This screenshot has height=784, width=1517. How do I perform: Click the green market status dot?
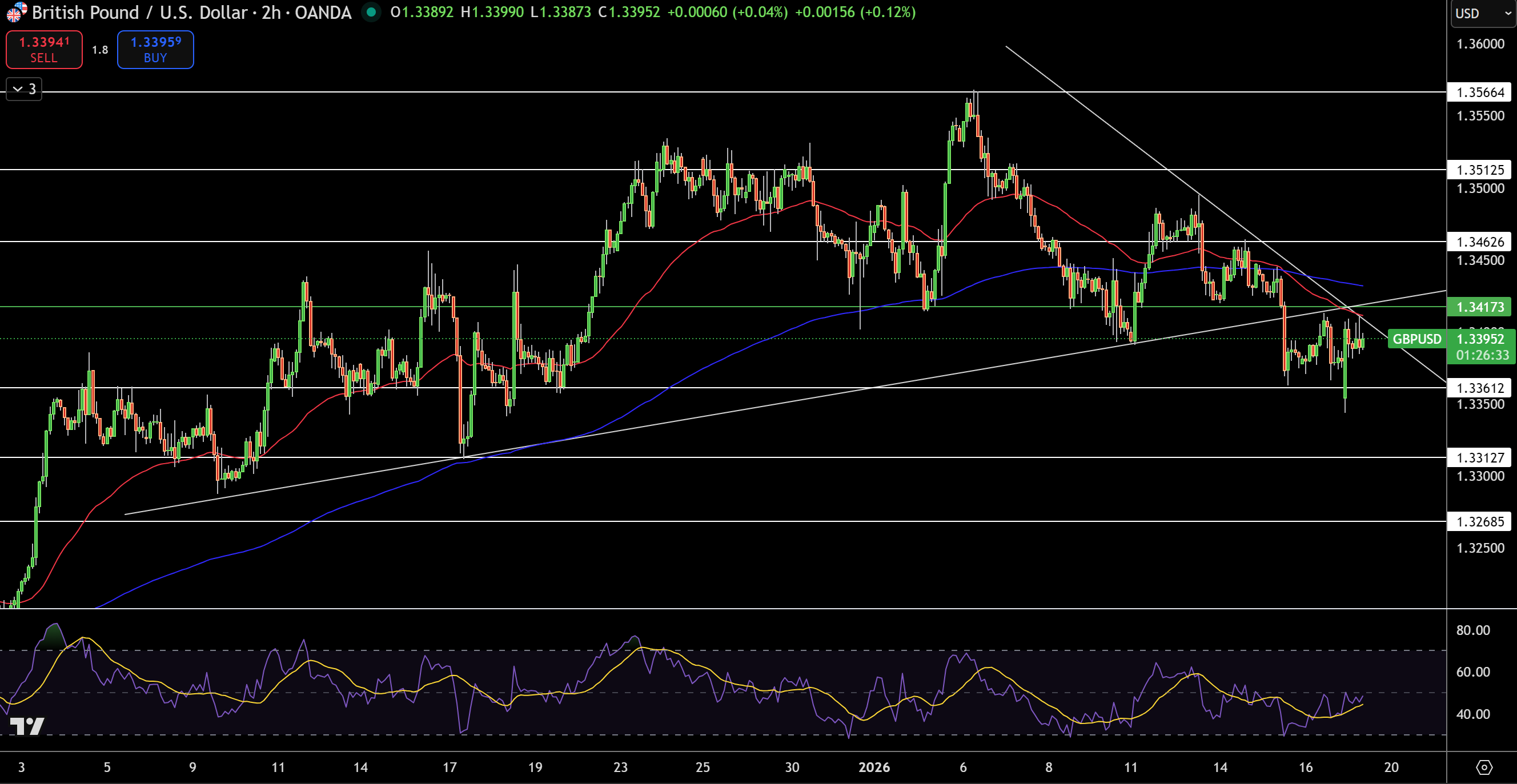(371, 13)
